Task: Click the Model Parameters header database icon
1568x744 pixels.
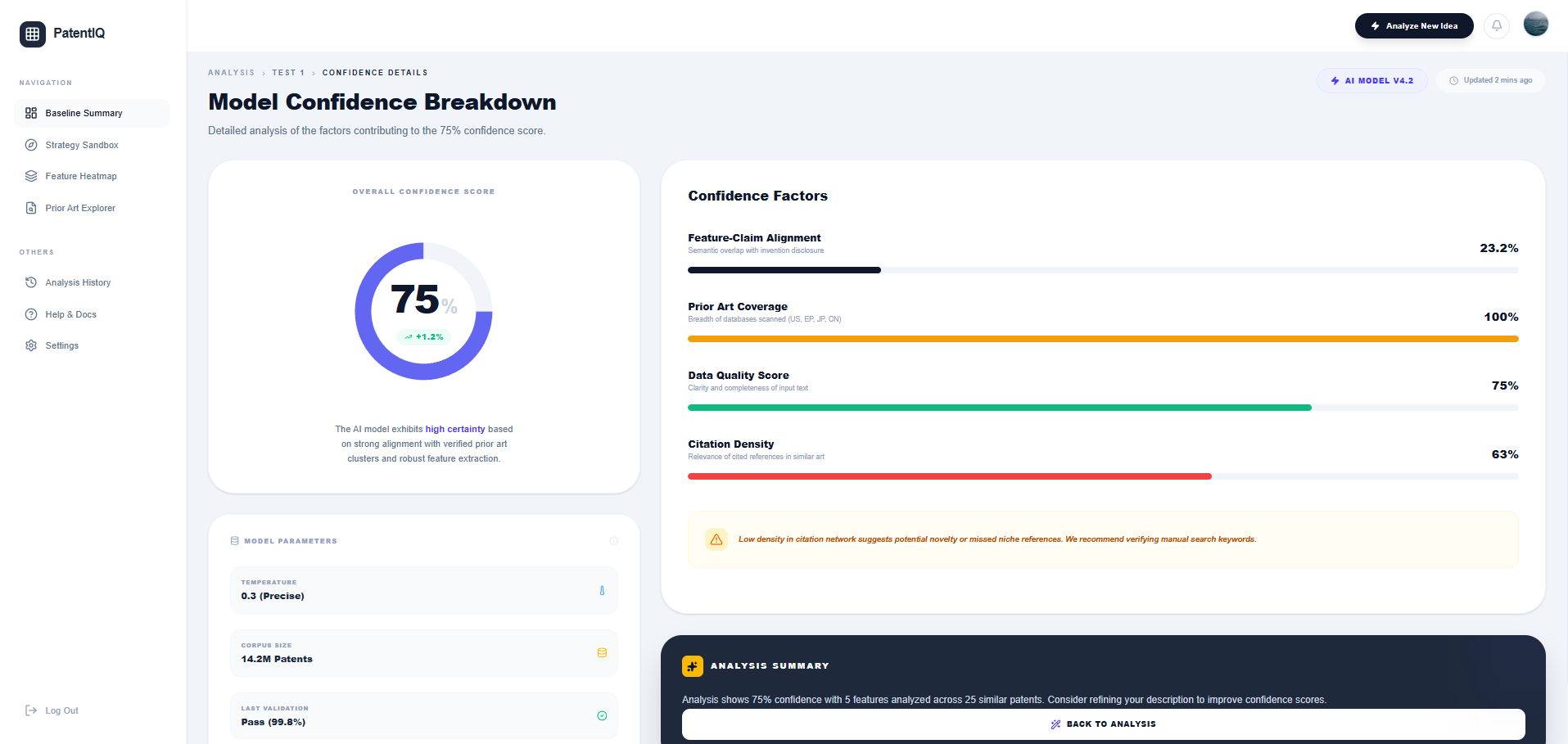Action: (x=235, y=541)
